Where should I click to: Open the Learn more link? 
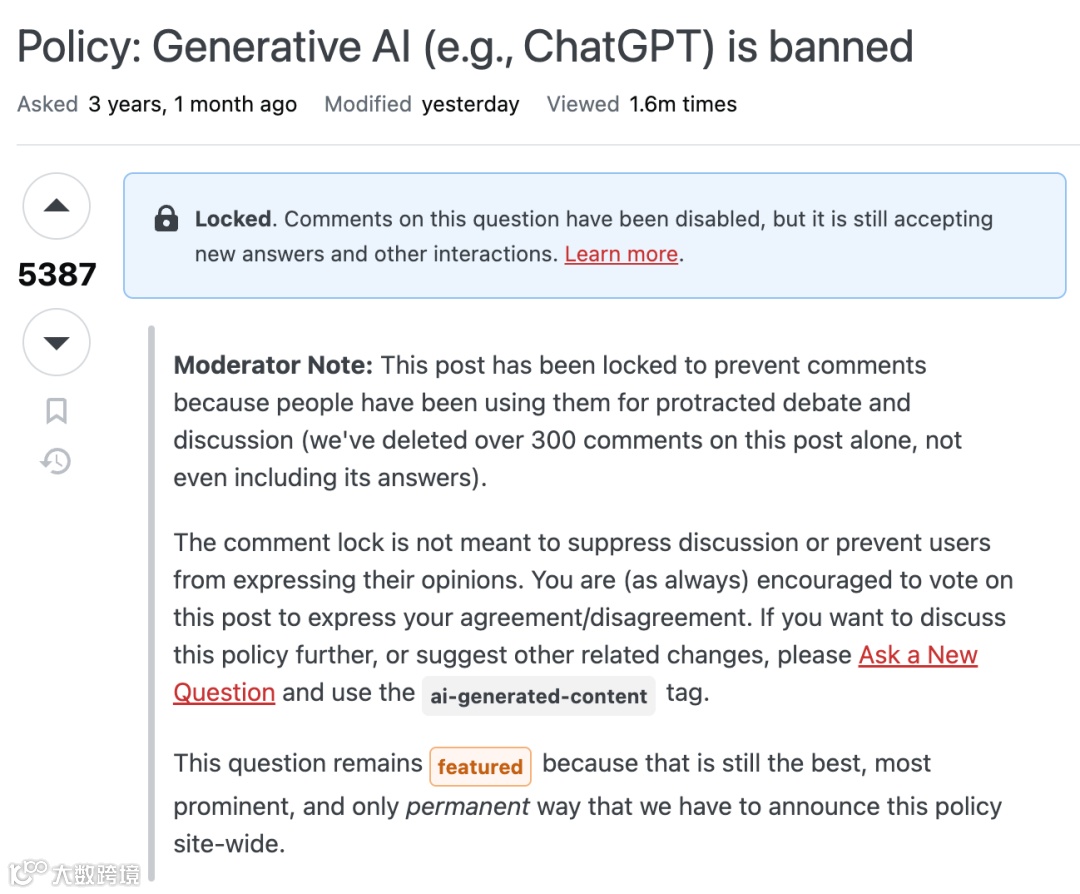[621, 254]
